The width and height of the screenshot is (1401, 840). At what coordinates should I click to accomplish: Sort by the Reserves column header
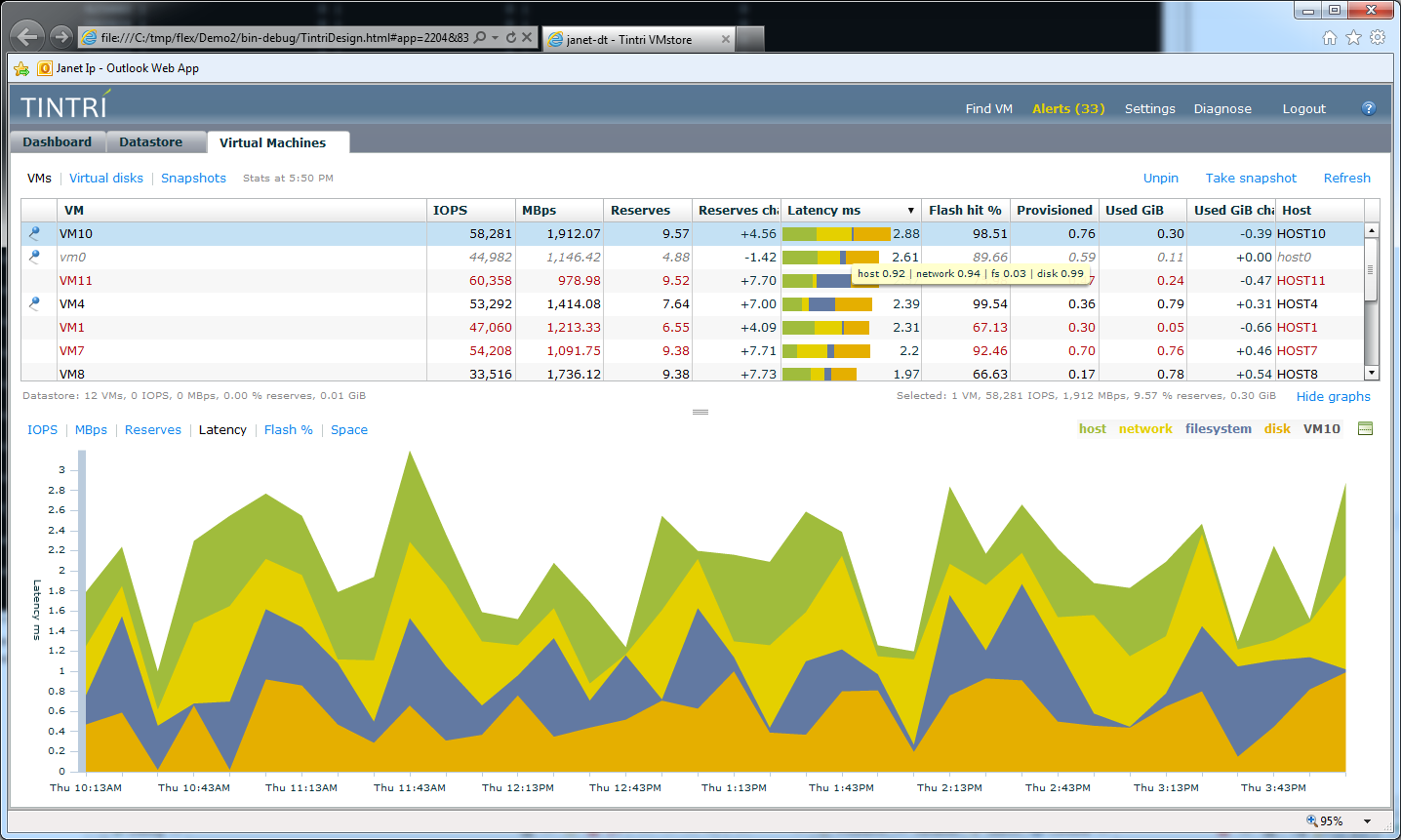[648, 210]
